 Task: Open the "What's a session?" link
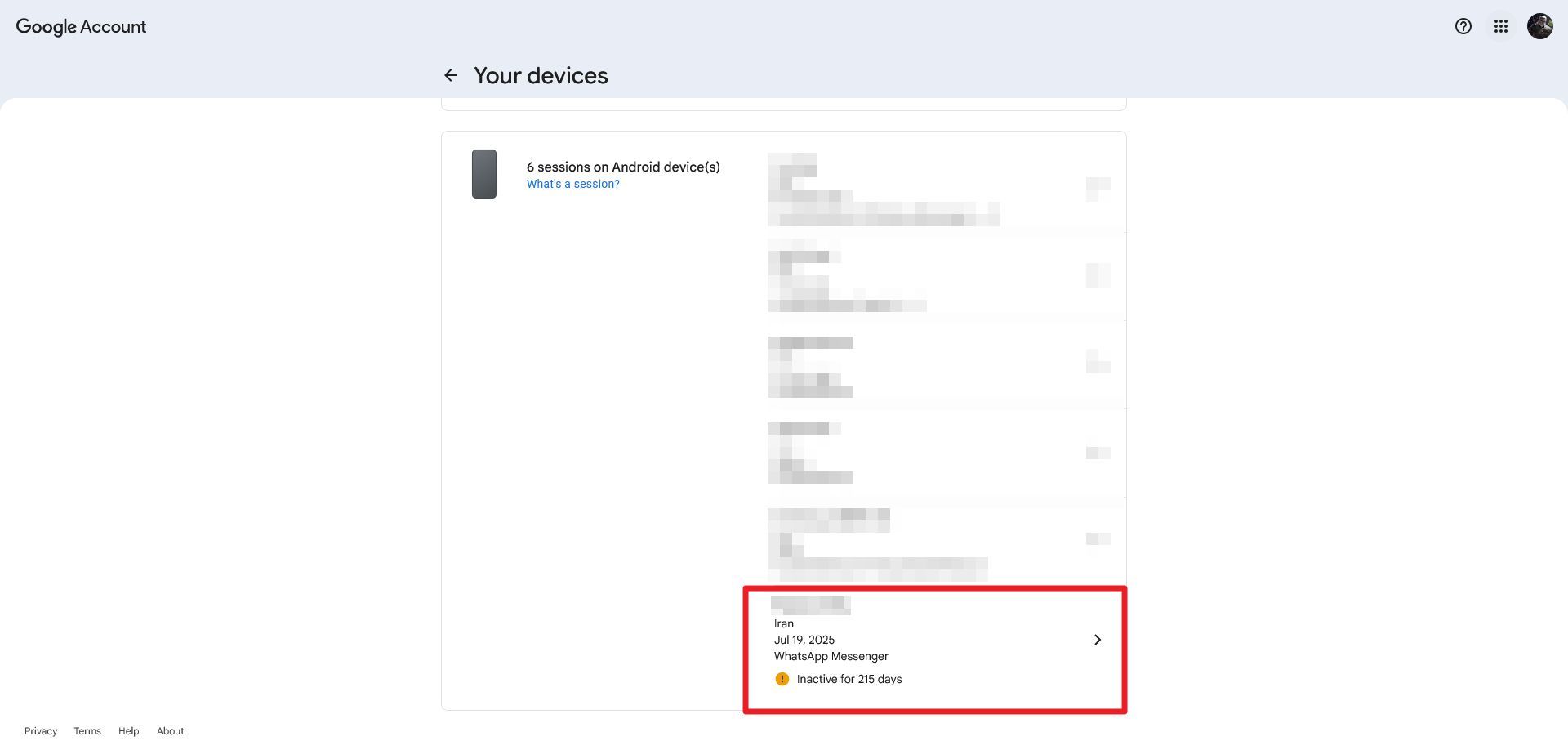coord(572,185)
